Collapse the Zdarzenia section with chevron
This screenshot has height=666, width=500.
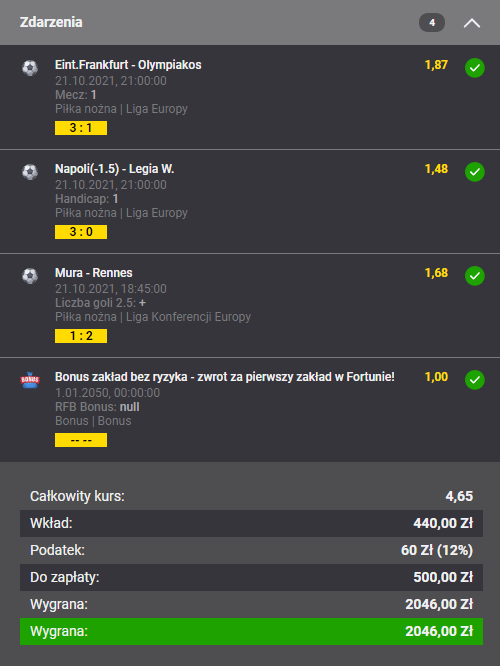point(472,23)
